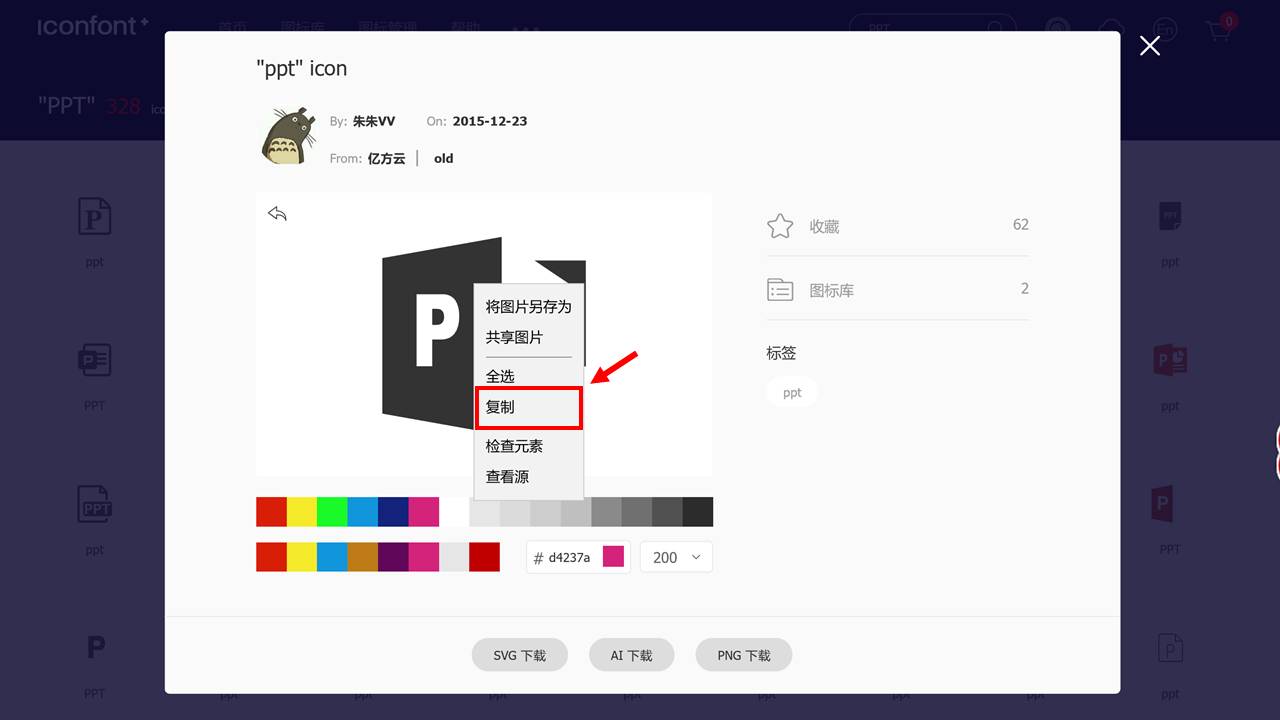Pick the dark purple color swatch
Image resolution: width=1280 pixels, height=720 pixels.
[x=393, y=557]
